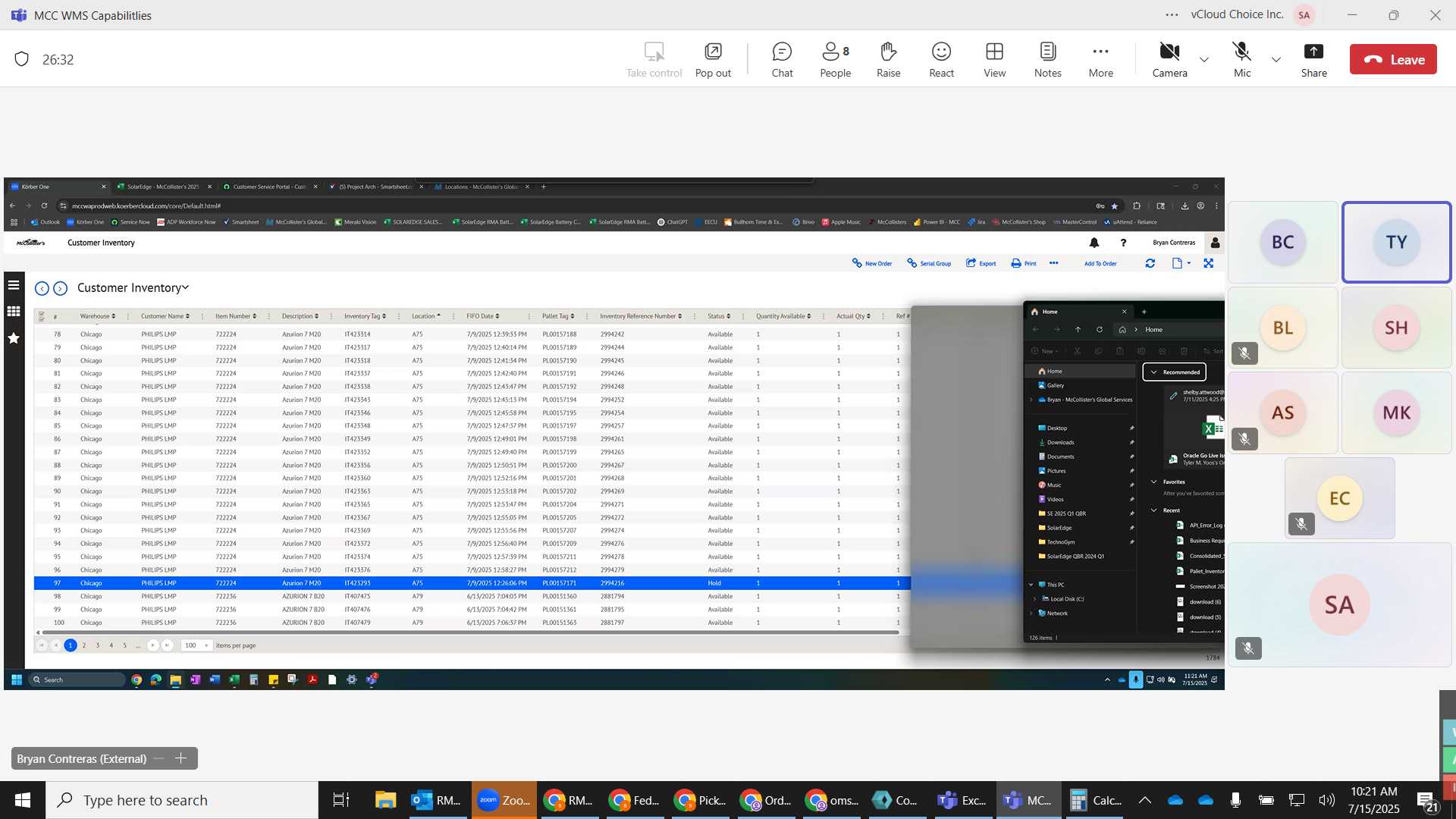Click New Order in Customer Inventory toolbar
Viewport: 1456px width, 819px height.
[872, 263]
